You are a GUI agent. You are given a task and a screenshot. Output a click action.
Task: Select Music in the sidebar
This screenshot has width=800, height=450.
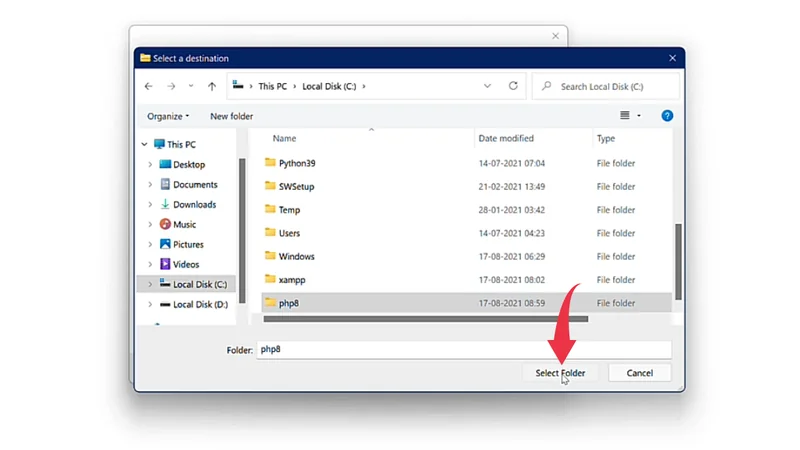coord(184,224)
